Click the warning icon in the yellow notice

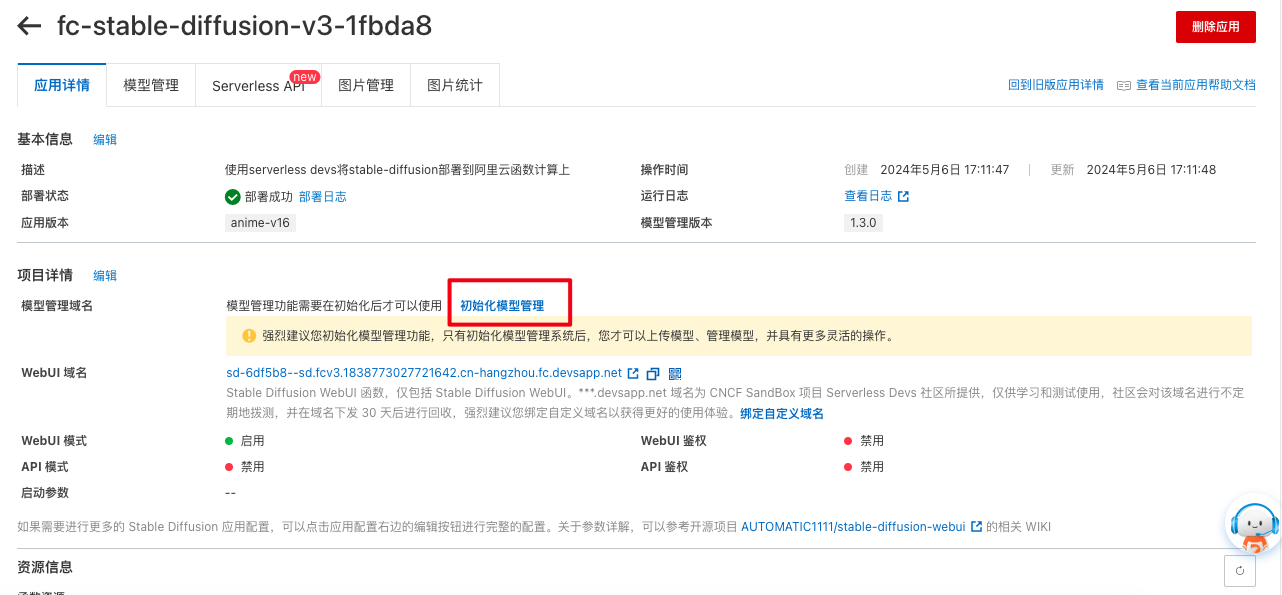tap(249, 336)
